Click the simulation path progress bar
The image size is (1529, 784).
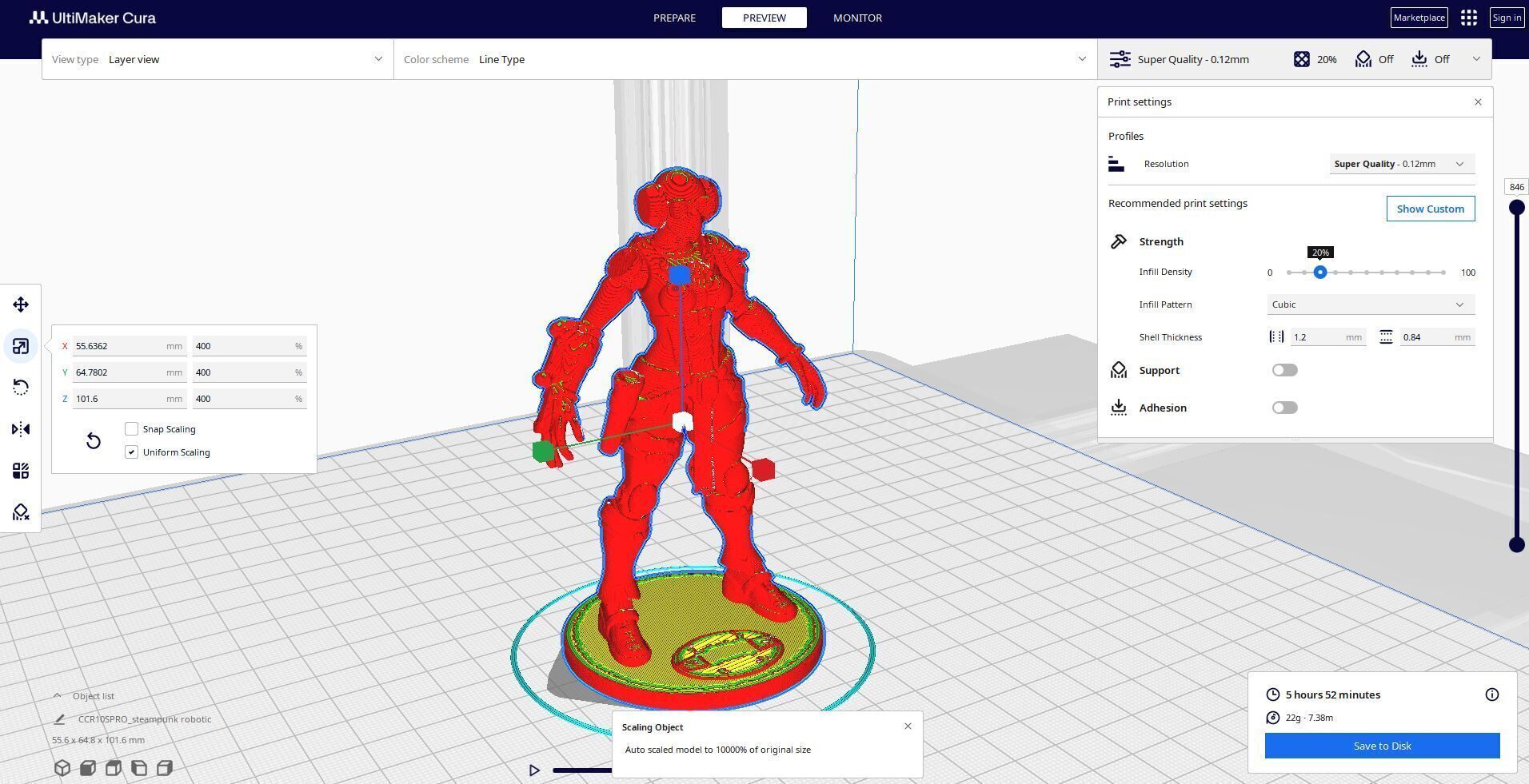(582, 770)
